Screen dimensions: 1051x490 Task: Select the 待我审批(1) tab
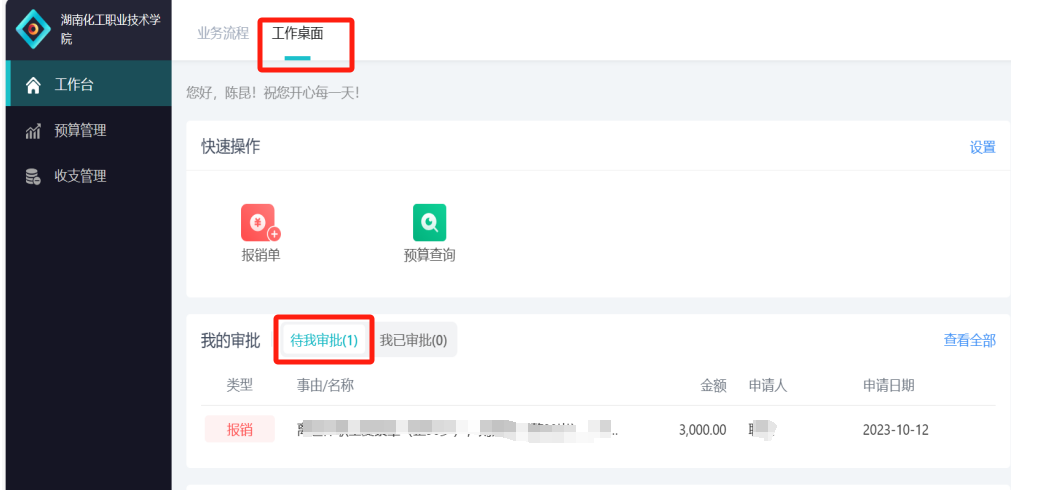[x=324, y=340]
